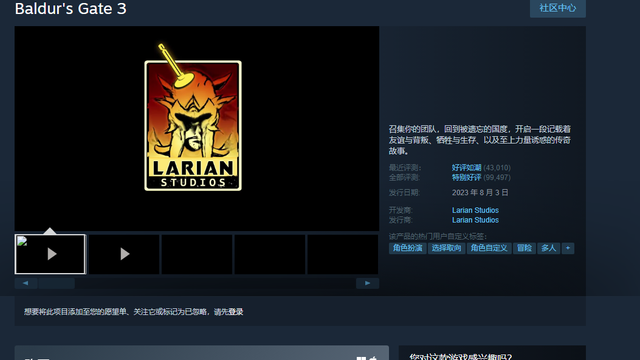Open the 好评如潮 recent reviews link

pyautogui.click(x=467, y=168)
